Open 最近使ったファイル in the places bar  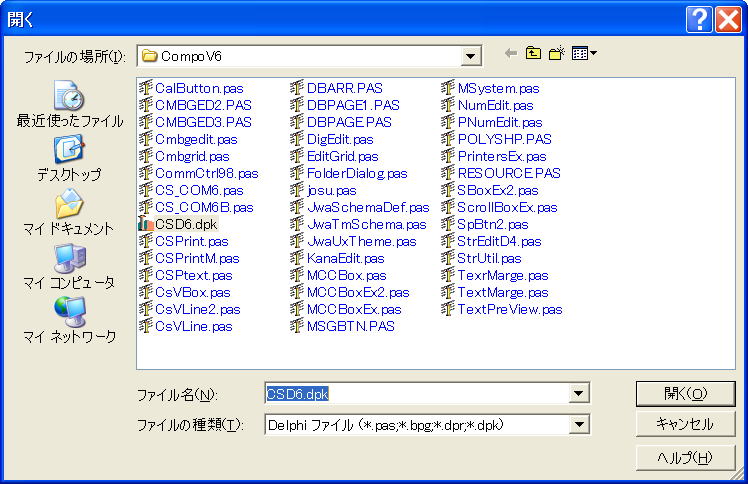pos(70,104)
